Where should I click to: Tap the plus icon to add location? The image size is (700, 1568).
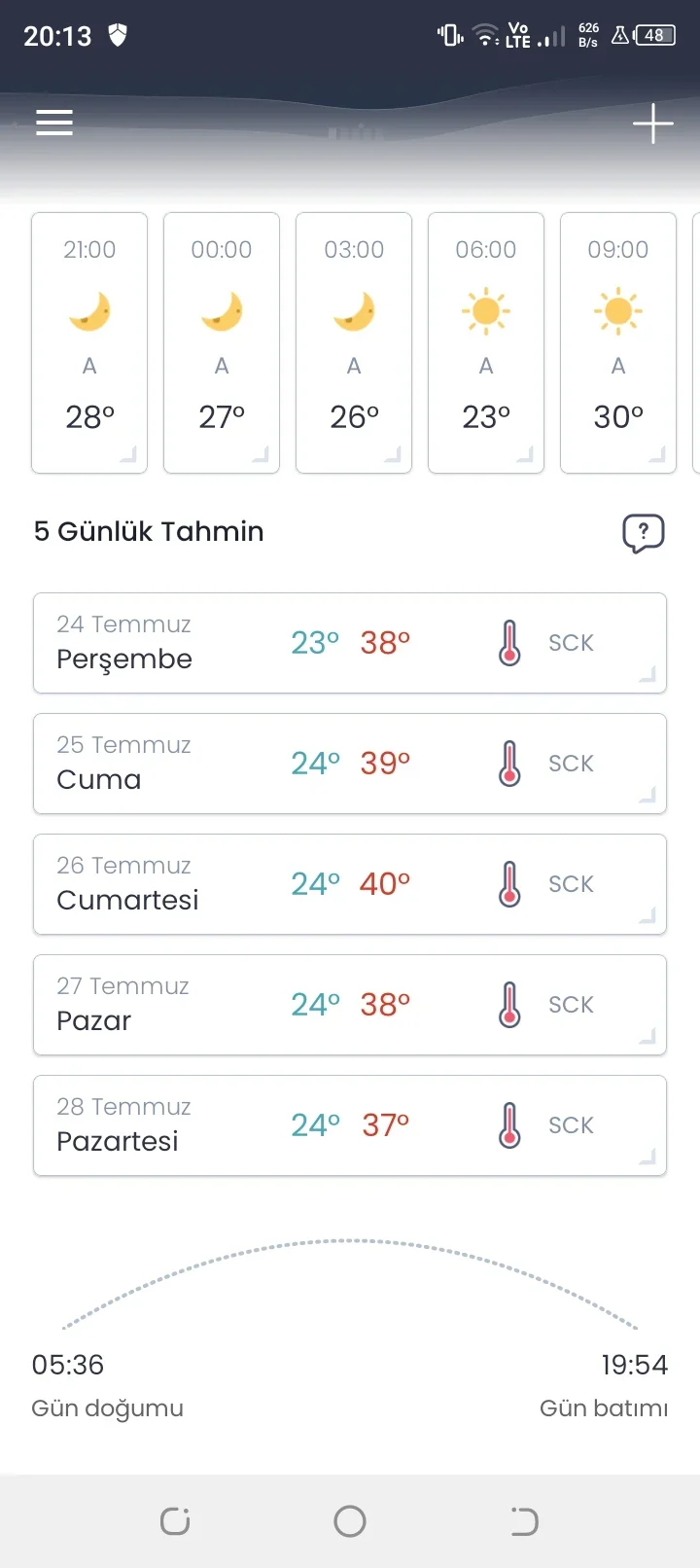pyautogui.click(x=652, y=124)
